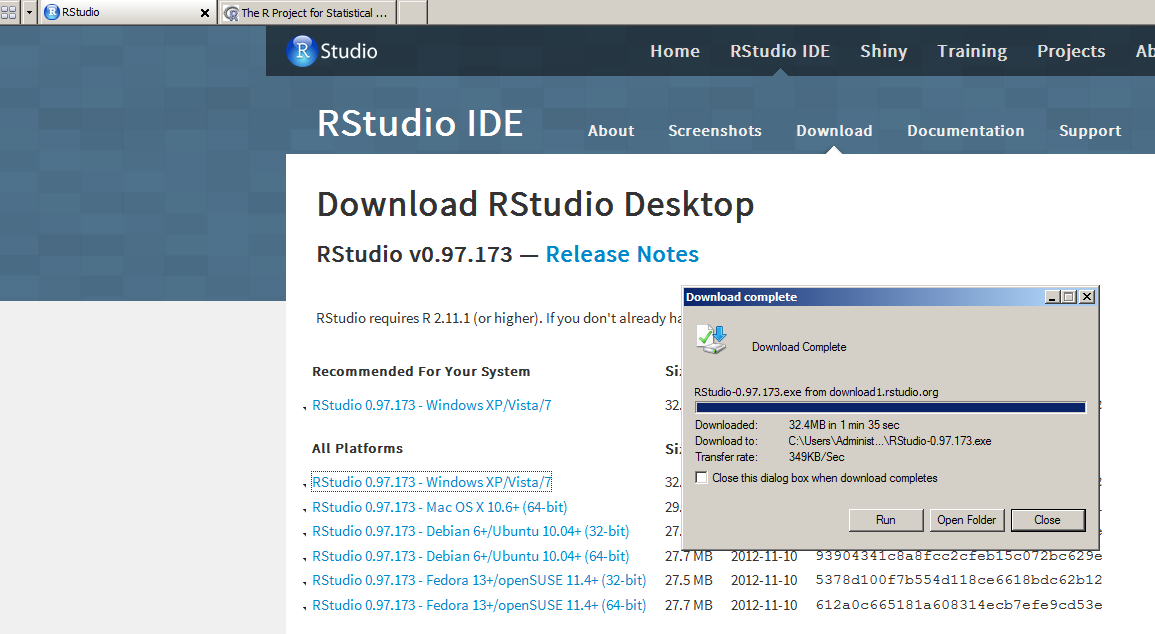Click All Platforms Windows XP/Vista/7 link

tap(431, 482)
